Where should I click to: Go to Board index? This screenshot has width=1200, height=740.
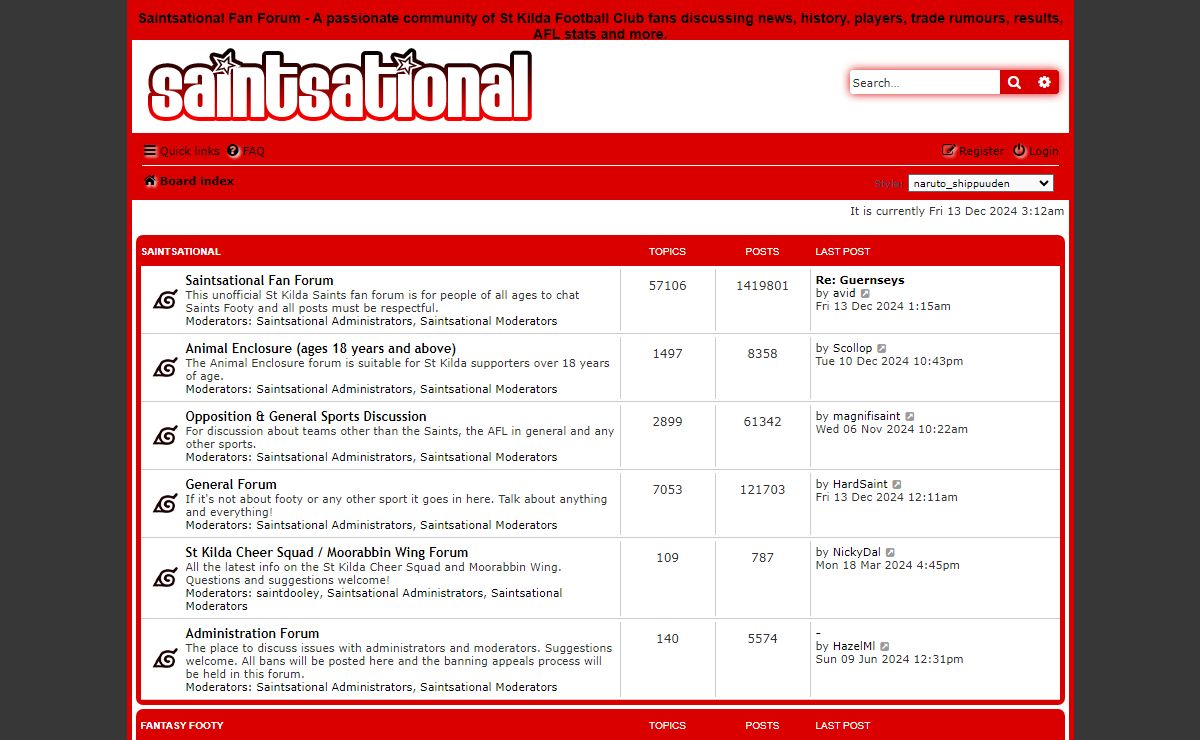pos(189,181)
